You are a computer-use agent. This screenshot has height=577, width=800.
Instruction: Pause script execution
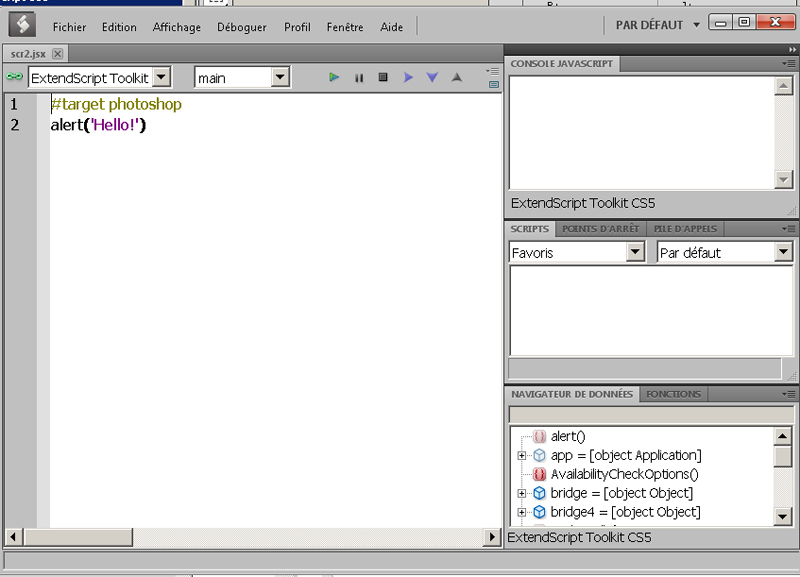pos(359,78)
